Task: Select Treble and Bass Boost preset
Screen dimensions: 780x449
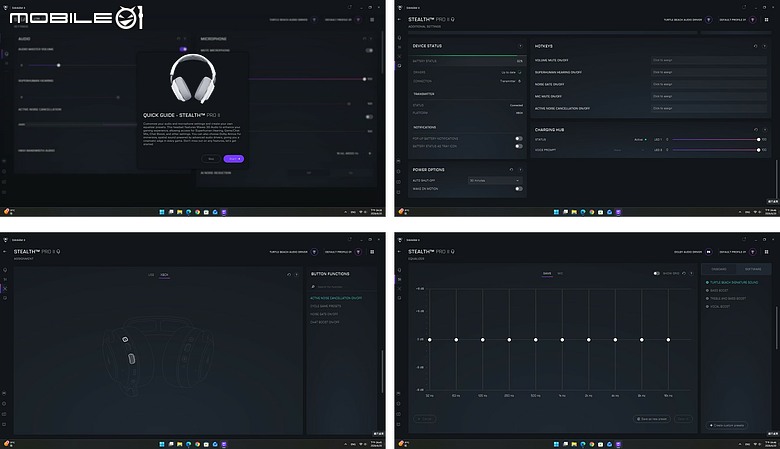Action: point(726,298)
